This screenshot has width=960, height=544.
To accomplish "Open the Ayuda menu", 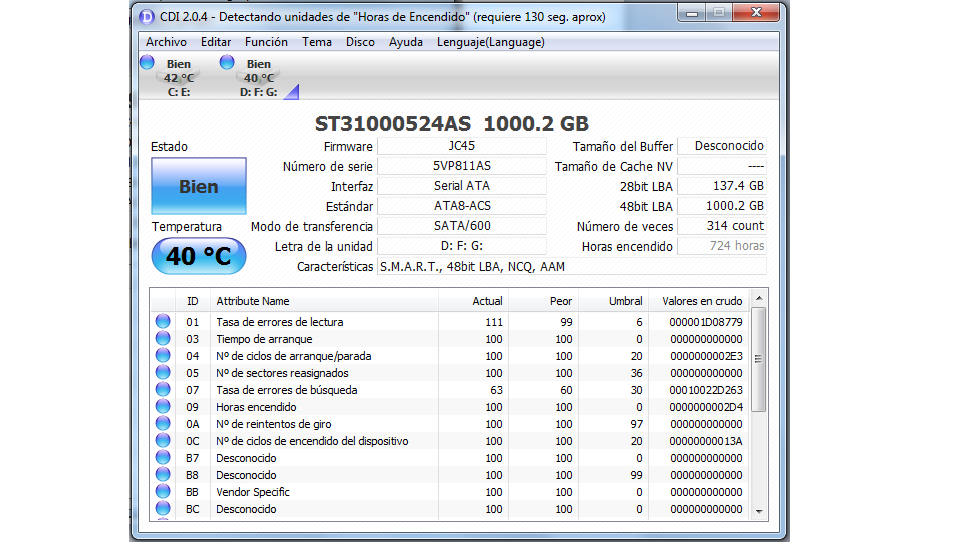I will pyautogui.click(x=405, y=42).
